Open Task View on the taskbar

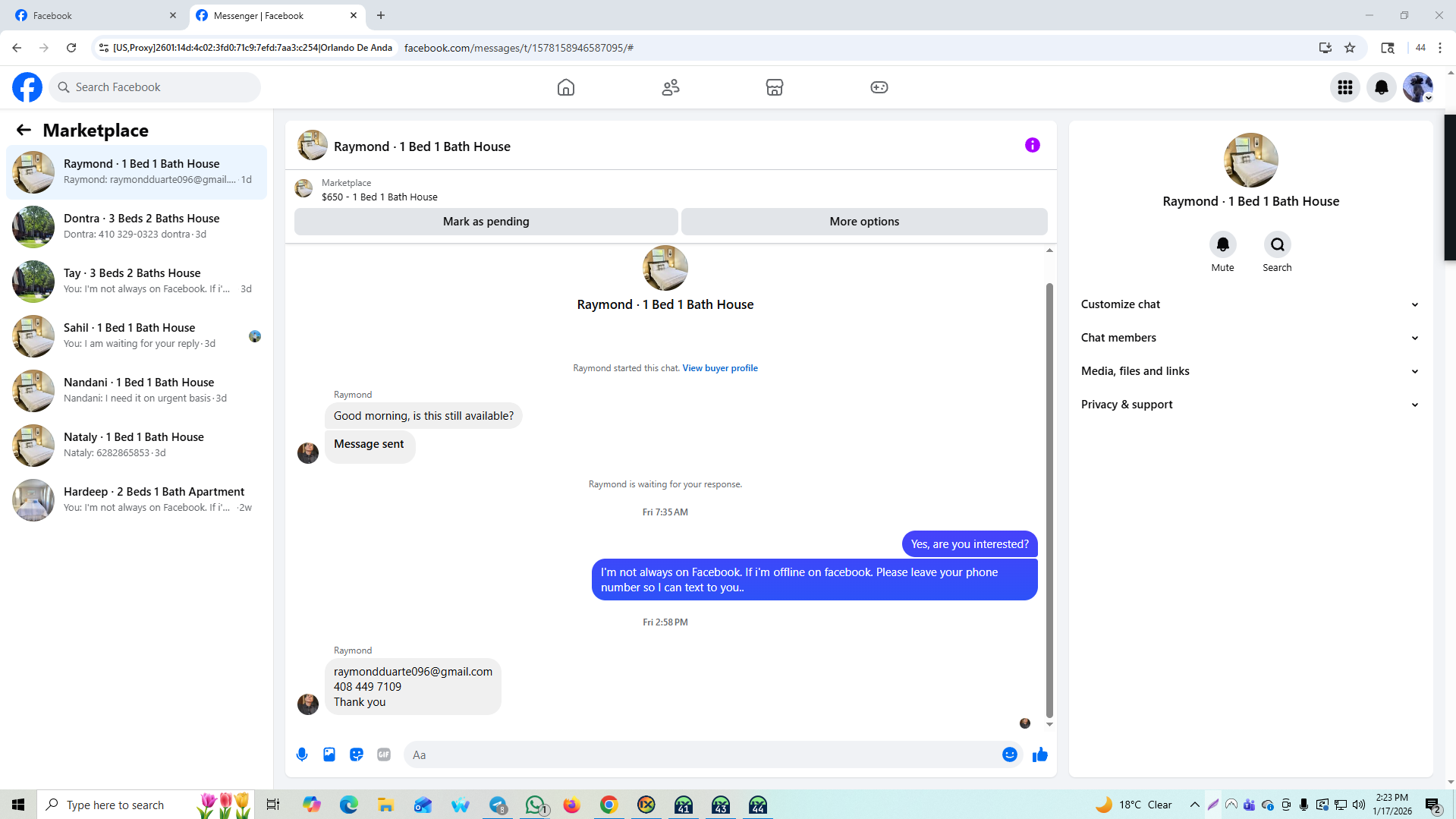click(x=273, y=805)
